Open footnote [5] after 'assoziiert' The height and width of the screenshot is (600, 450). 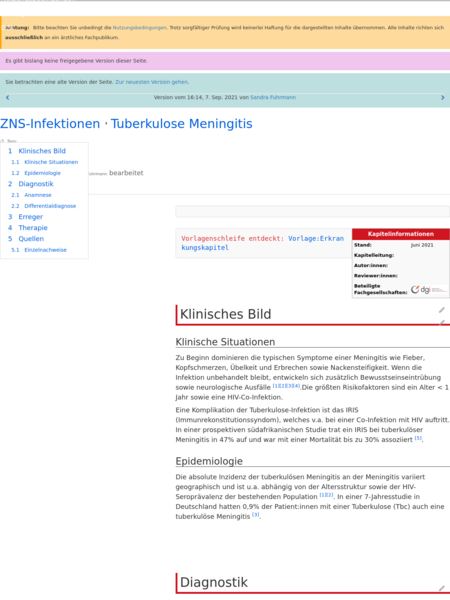[x=418, y=438]
